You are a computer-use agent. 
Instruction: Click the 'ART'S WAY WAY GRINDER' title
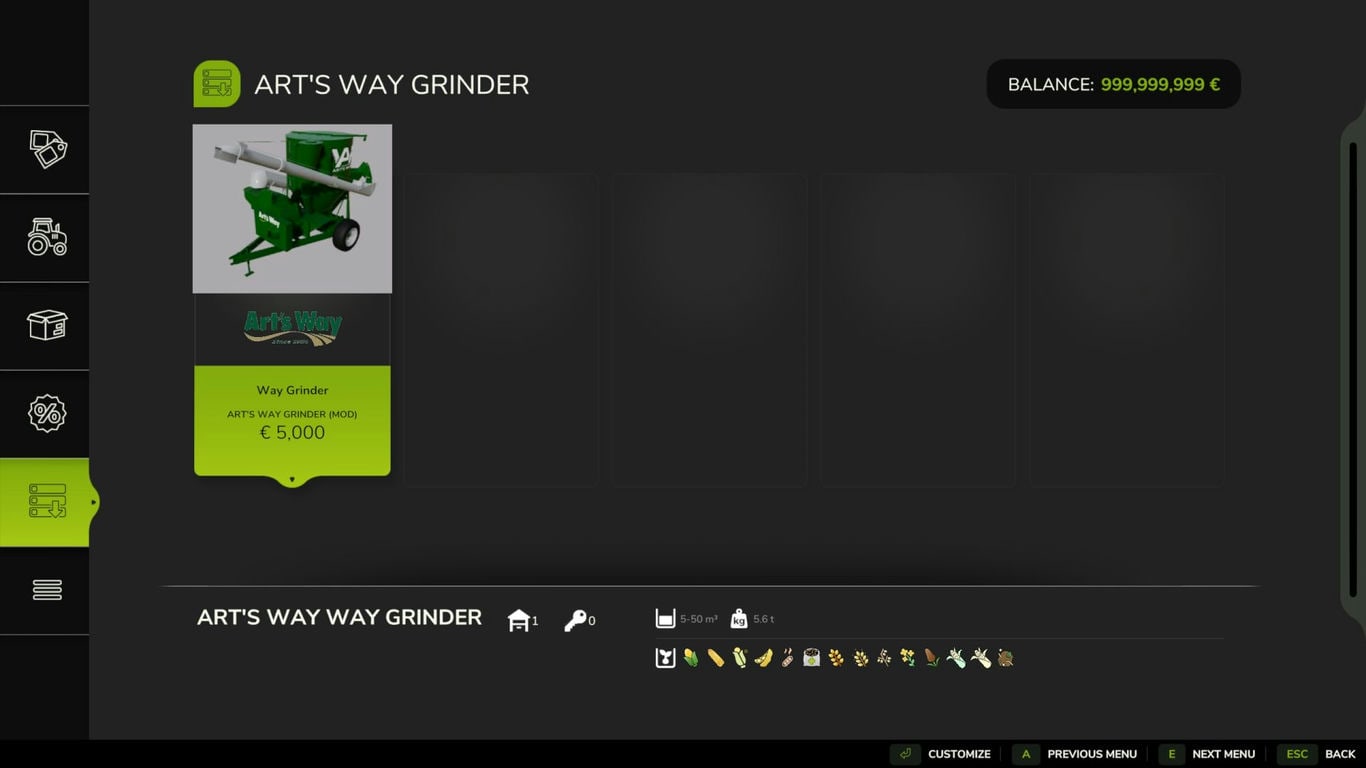pyautogui.click(x=339, y=617)
